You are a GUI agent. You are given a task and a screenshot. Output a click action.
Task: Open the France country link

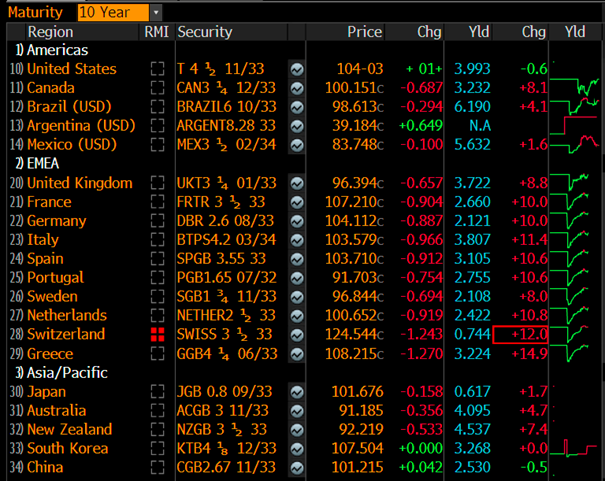49,202
